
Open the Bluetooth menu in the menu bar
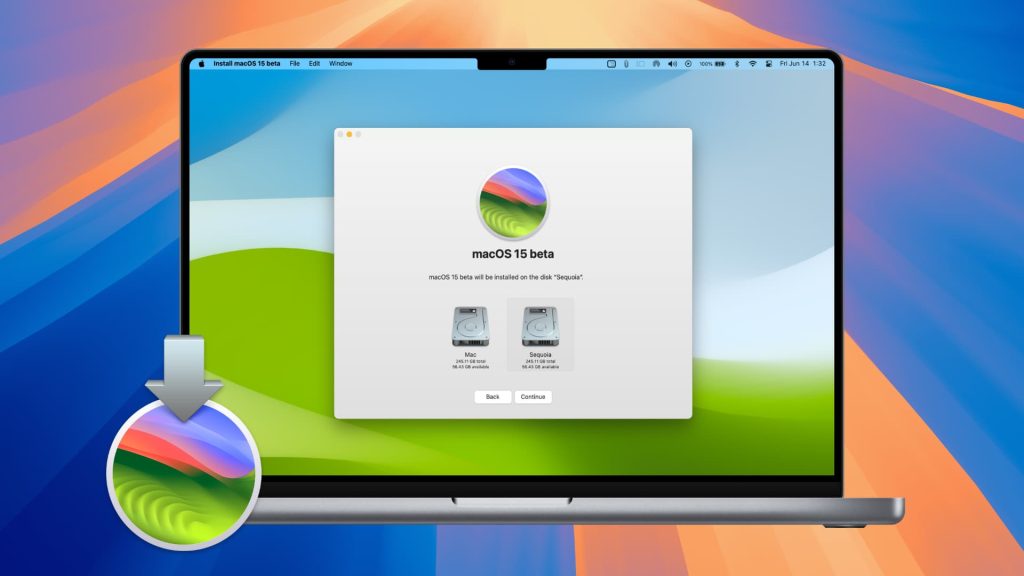pyautogui.click(x=736, y=62)
